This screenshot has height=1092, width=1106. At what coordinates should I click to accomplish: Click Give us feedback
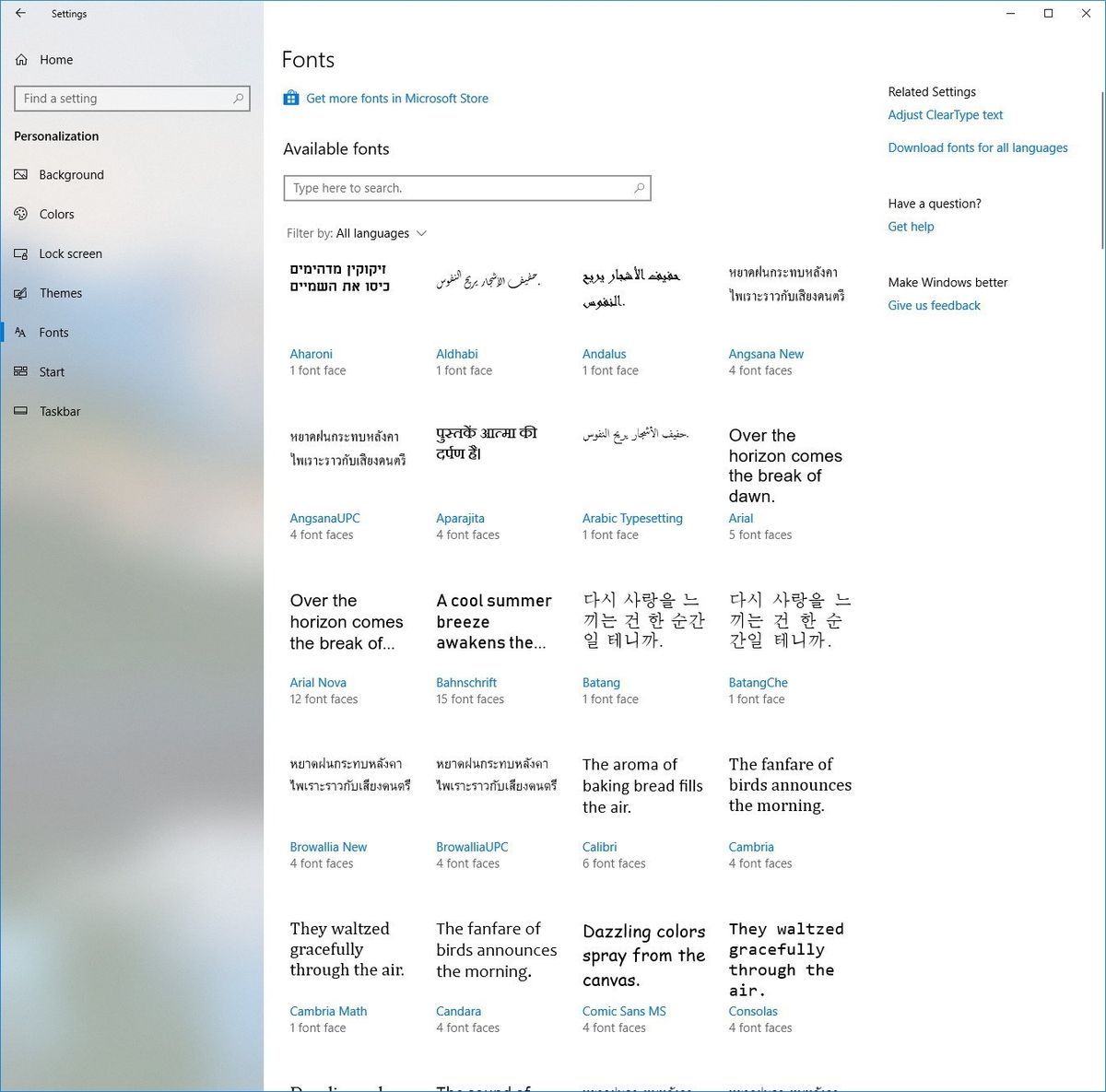click(x=933, y=305)
